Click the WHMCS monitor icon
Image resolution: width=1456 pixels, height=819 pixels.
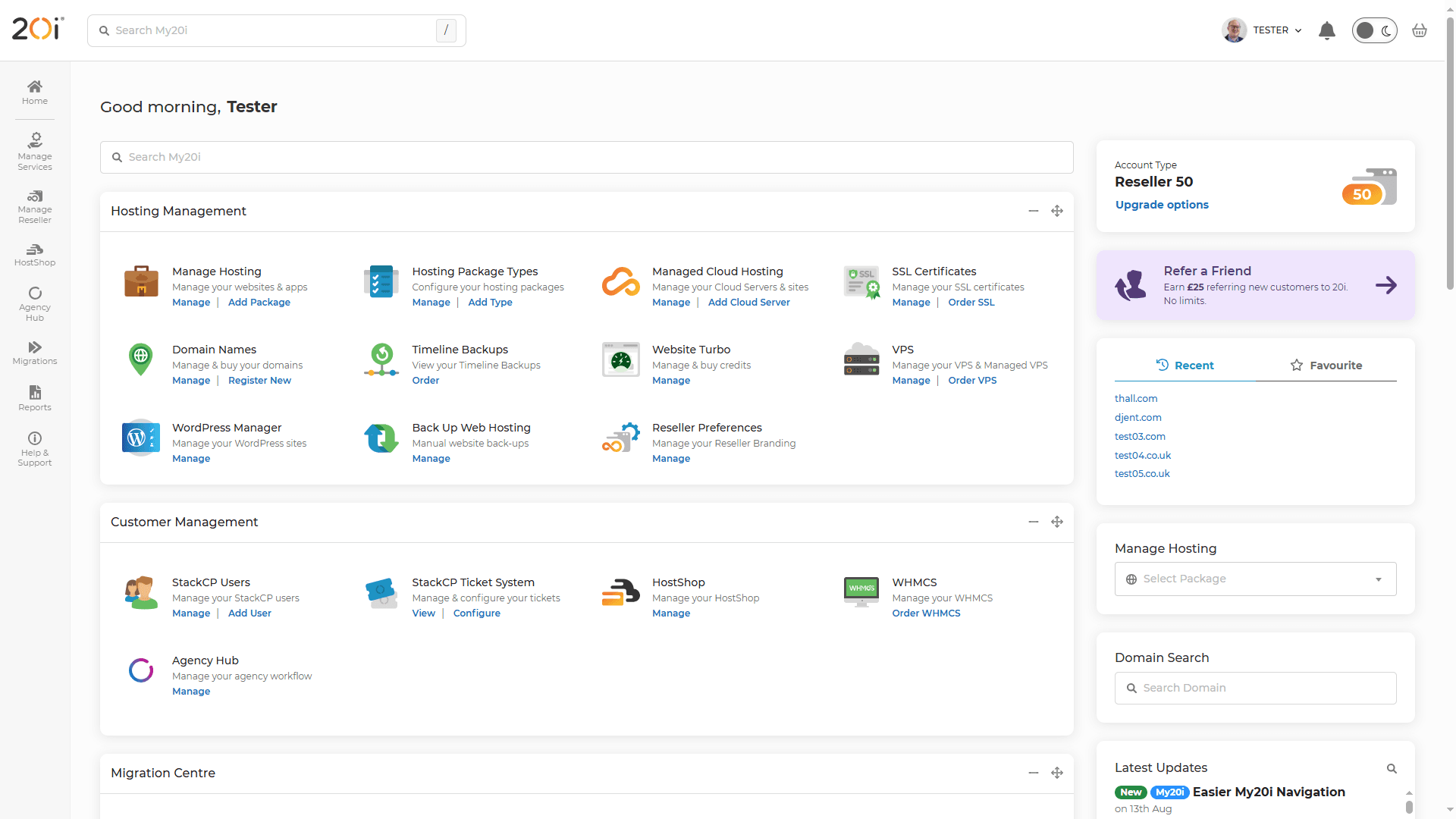[861, 592]
